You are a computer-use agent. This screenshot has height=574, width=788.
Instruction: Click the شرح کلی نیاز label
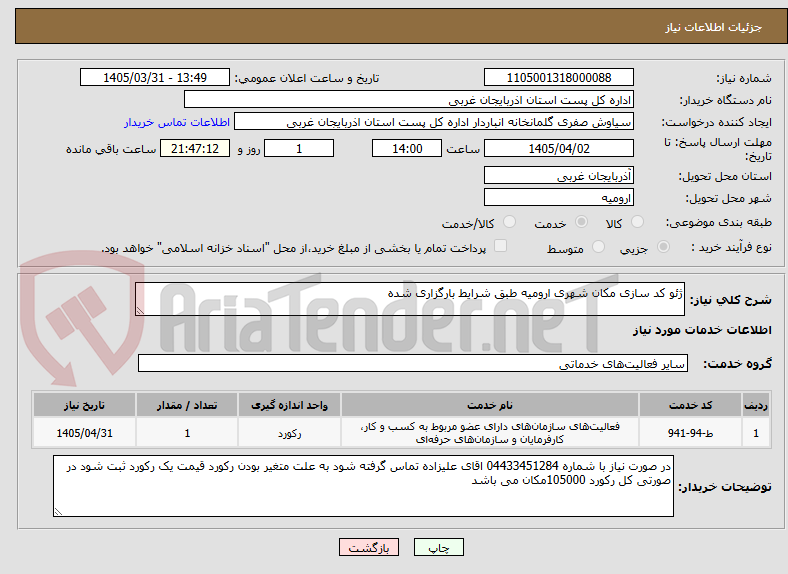pyautogui.click(x=730, y=300)
